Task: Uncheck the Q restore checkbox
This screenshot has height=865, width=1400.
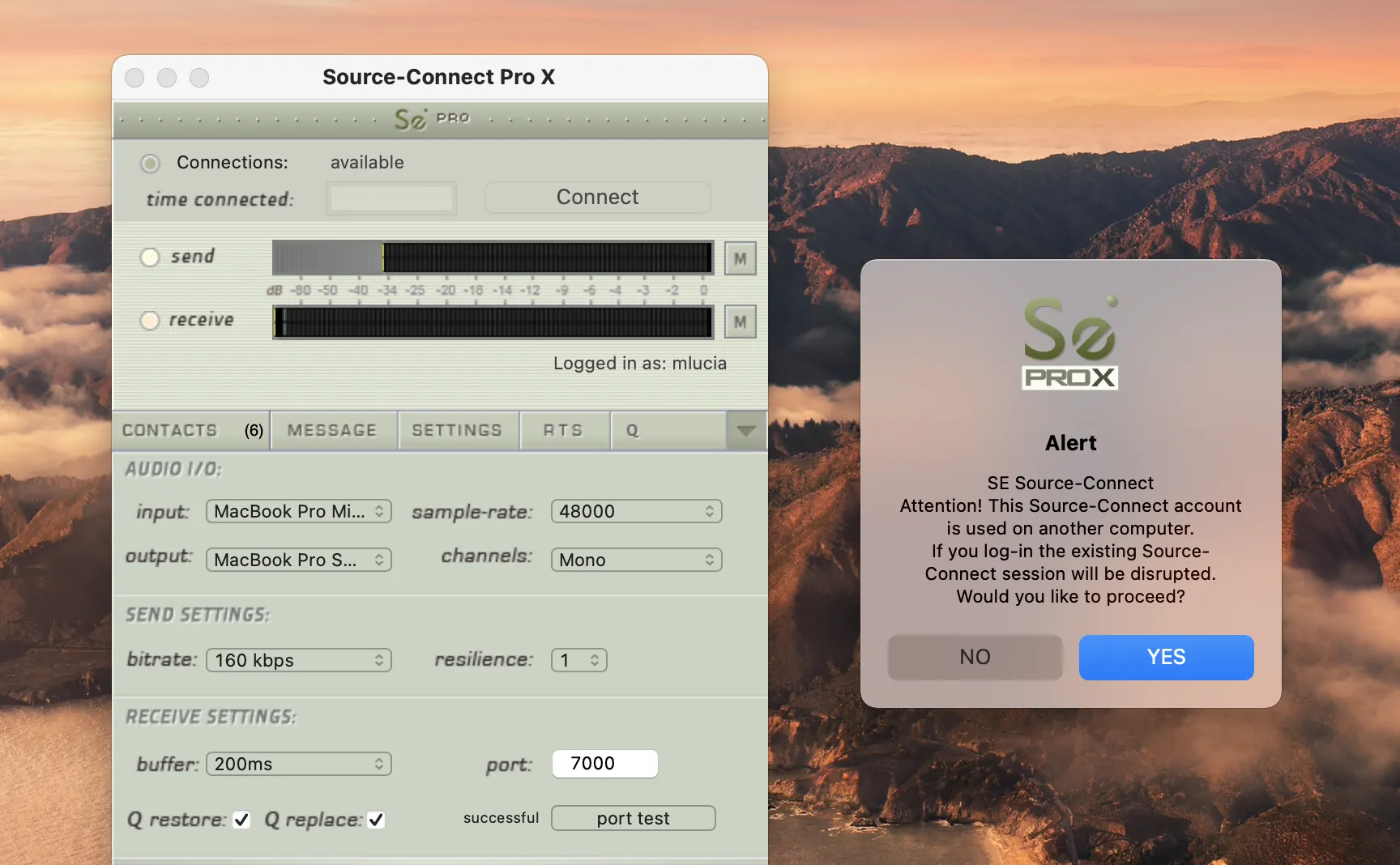Action: [x=241, y=820]
